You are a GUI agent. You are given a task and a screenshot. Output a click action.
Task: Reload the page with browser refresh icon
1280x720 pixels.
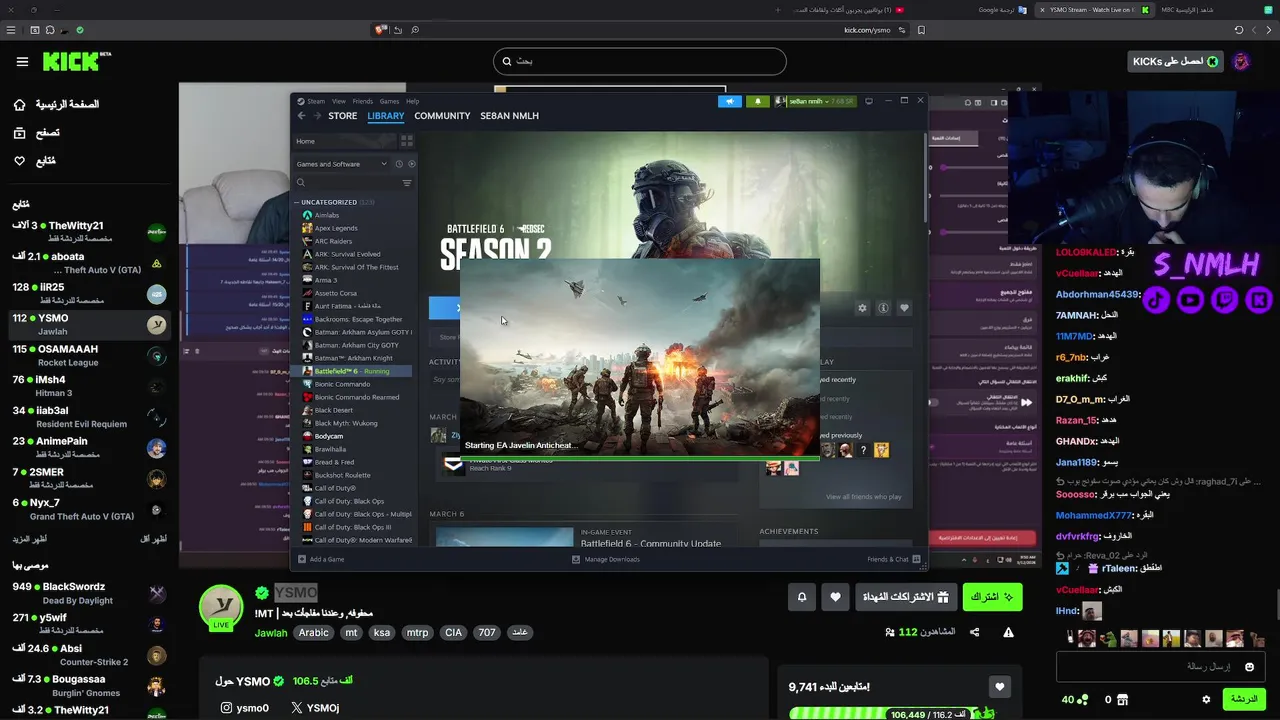pyautogui.click(x=1239, y=30)
